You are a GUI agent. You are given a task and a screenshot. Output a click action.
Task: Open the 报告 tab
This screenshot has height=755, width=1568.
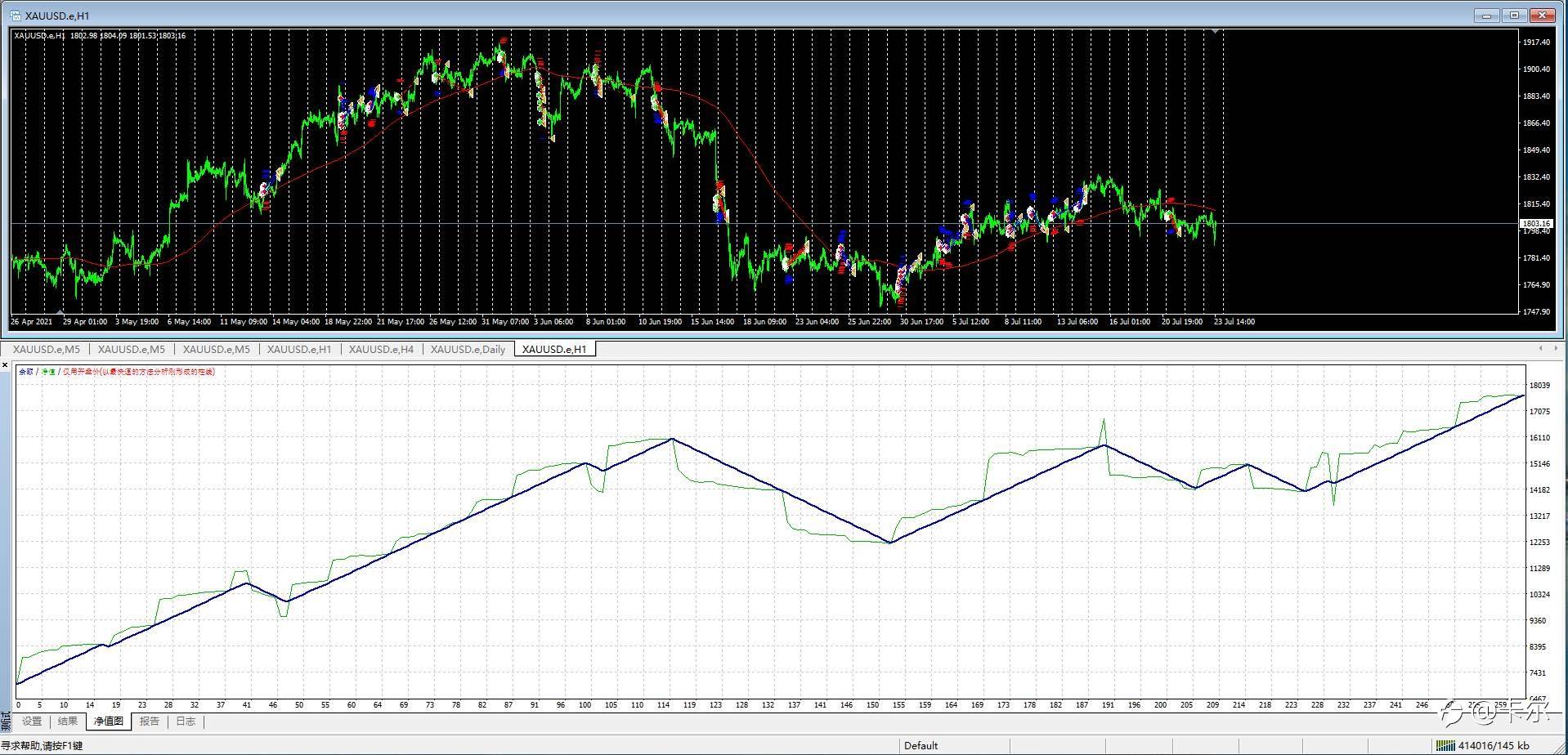pyautogui.click(x=150, y=721)
